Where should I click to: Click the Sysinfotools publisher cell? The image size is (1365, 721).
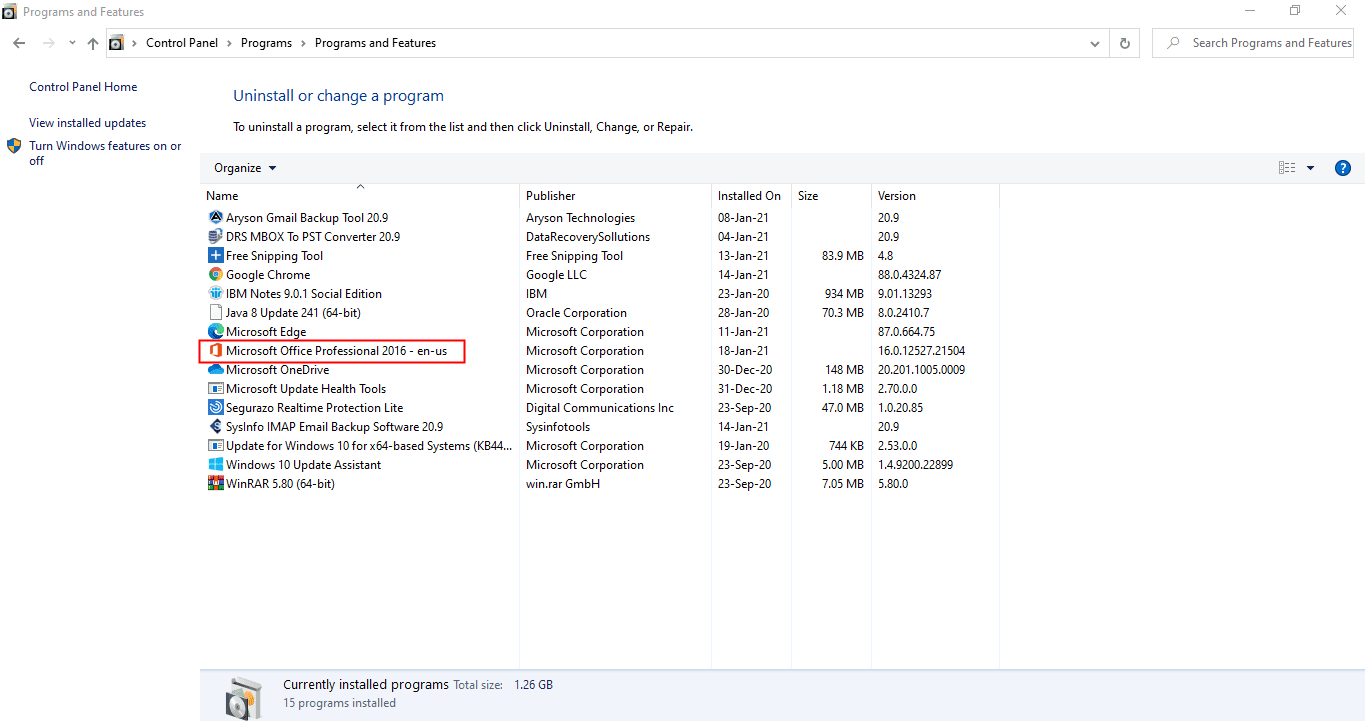(558, 426)
